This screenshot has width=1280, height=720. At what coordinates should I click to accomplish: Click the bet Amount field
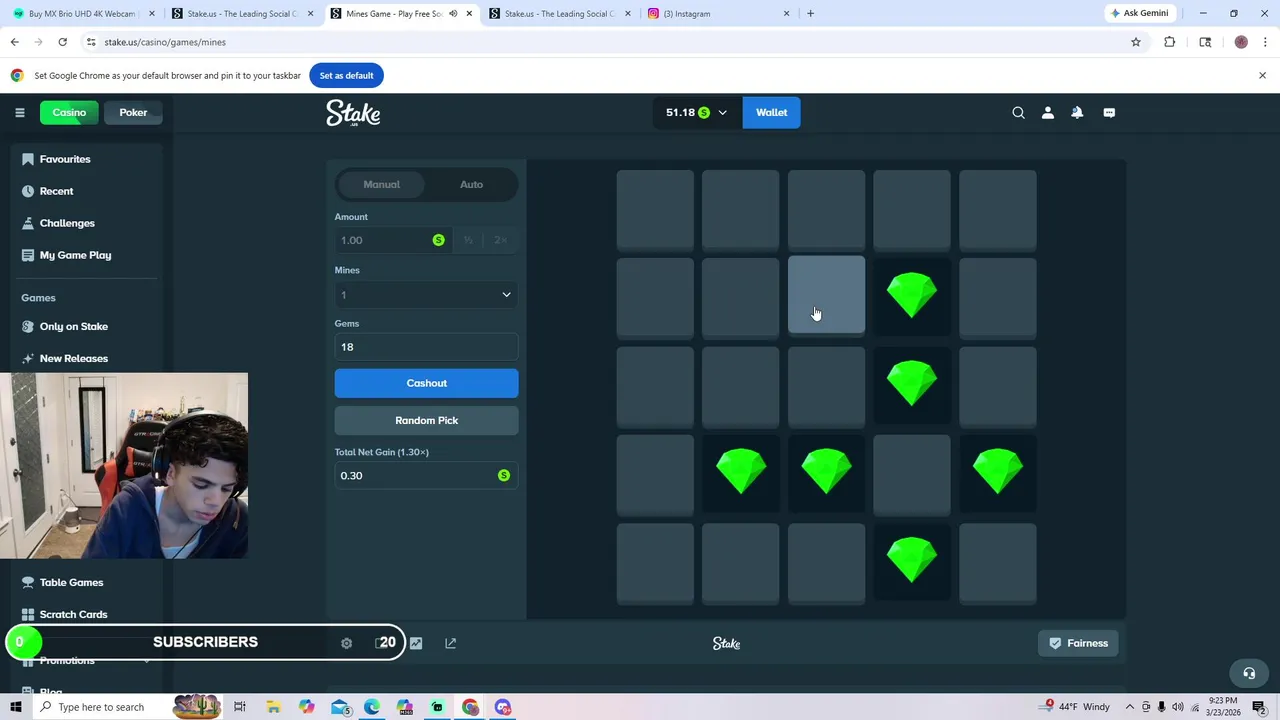click(392, 240)
